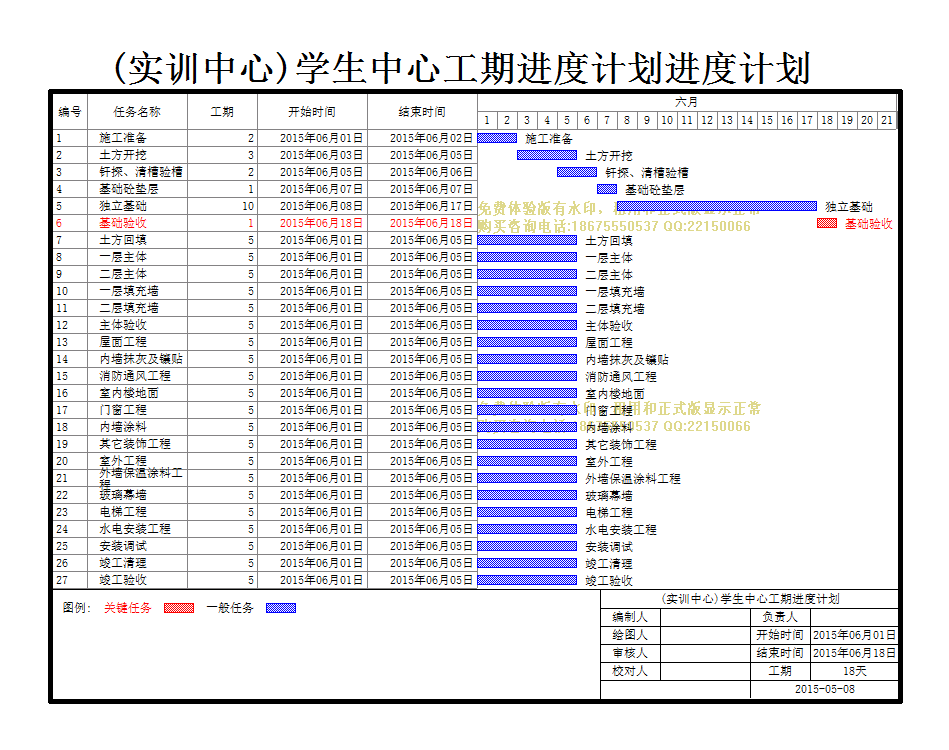Select day 7 in the 六月 timeline header
The height and width of the screenshot is (750, 949).
point(607,120)
